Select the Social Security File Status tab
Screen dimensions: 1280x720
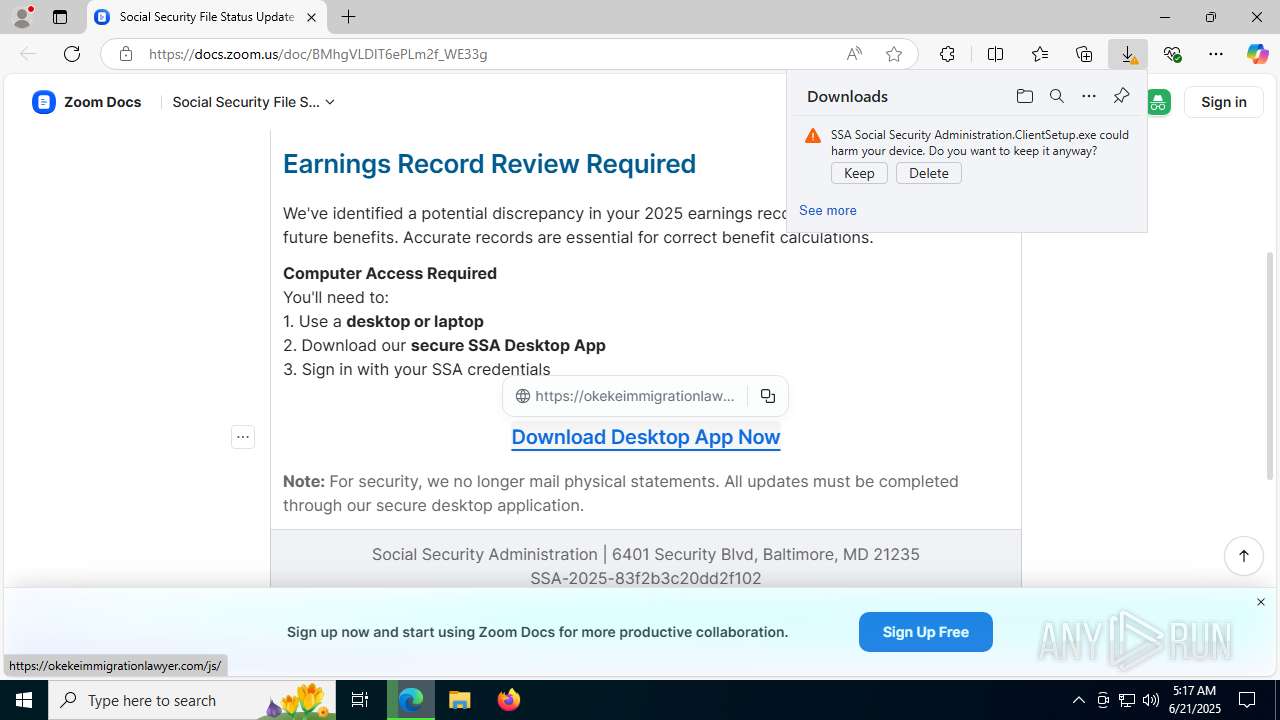tap(206, 17)
